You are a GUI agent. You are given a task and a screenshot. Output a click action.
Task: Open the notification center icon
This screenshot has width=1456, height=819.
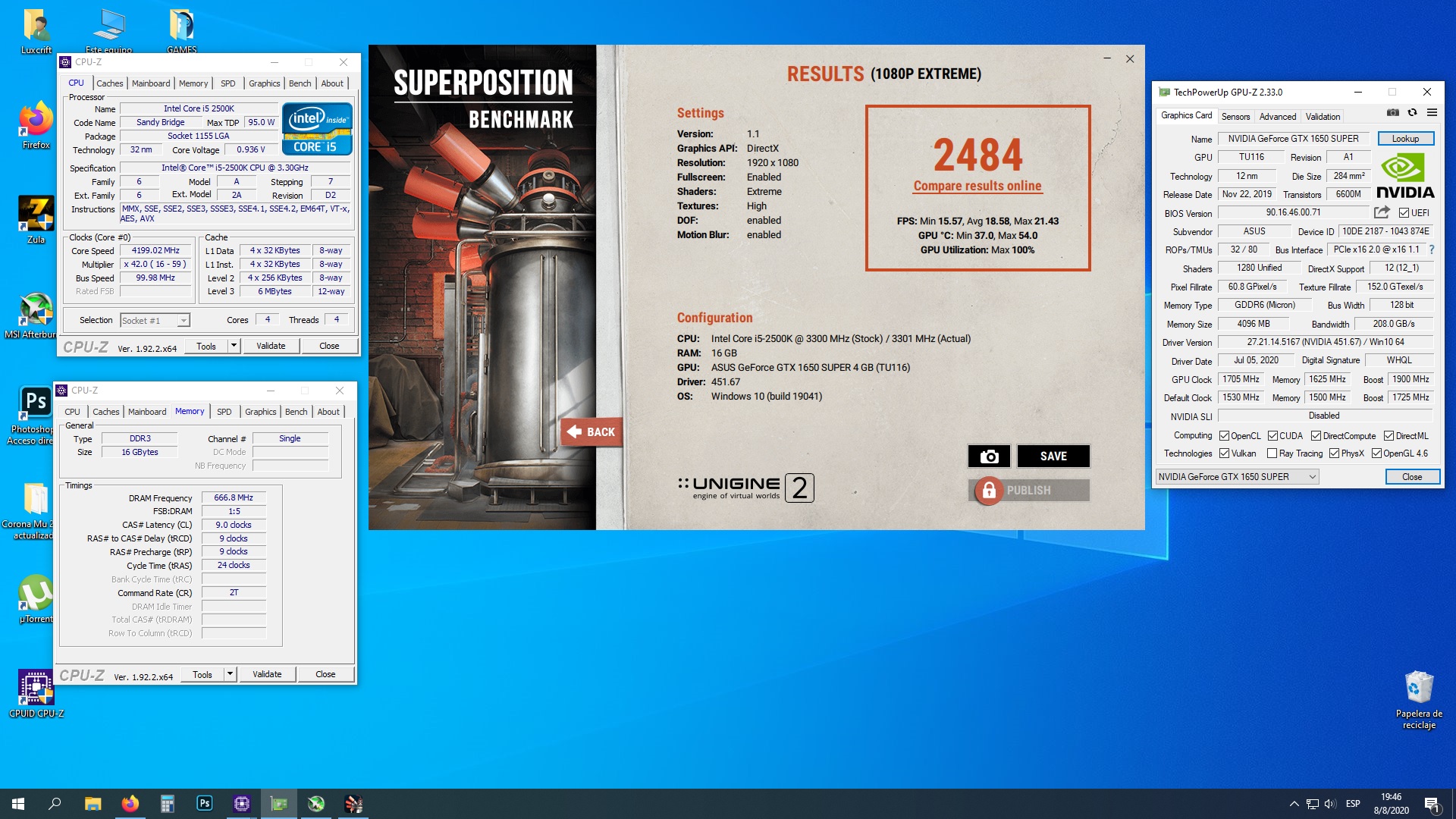(1432, 804)
